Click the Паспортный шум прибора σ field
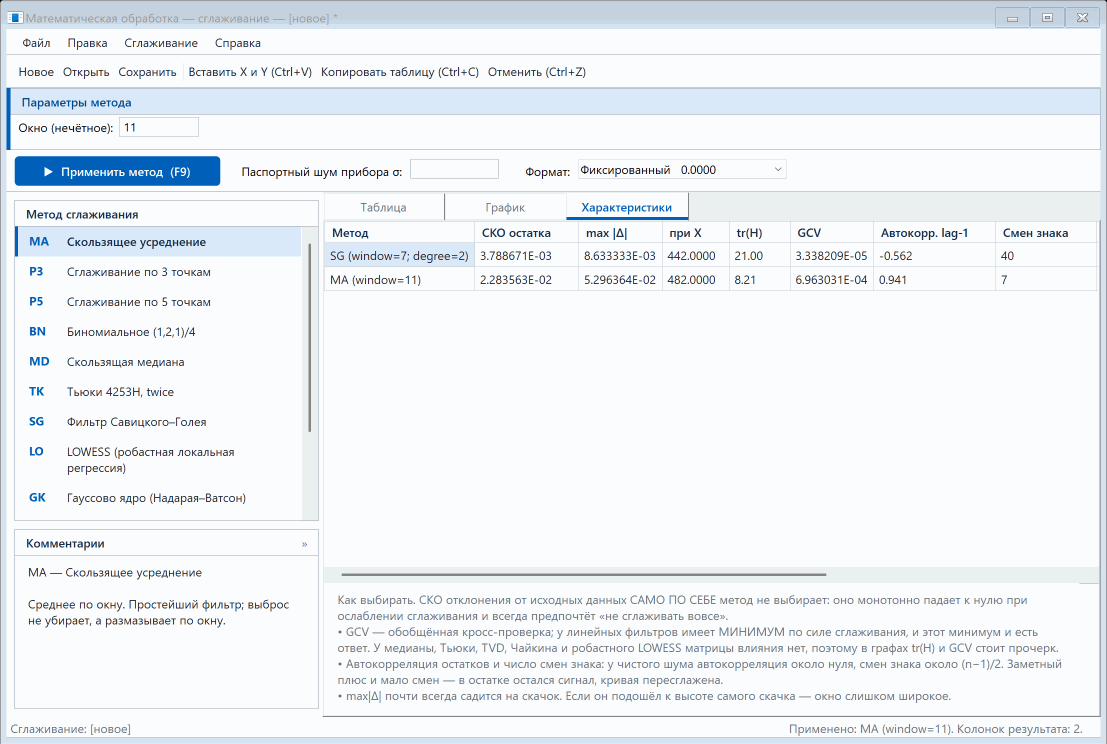The width and height of the screenshot is (1107, 744). 454,170
